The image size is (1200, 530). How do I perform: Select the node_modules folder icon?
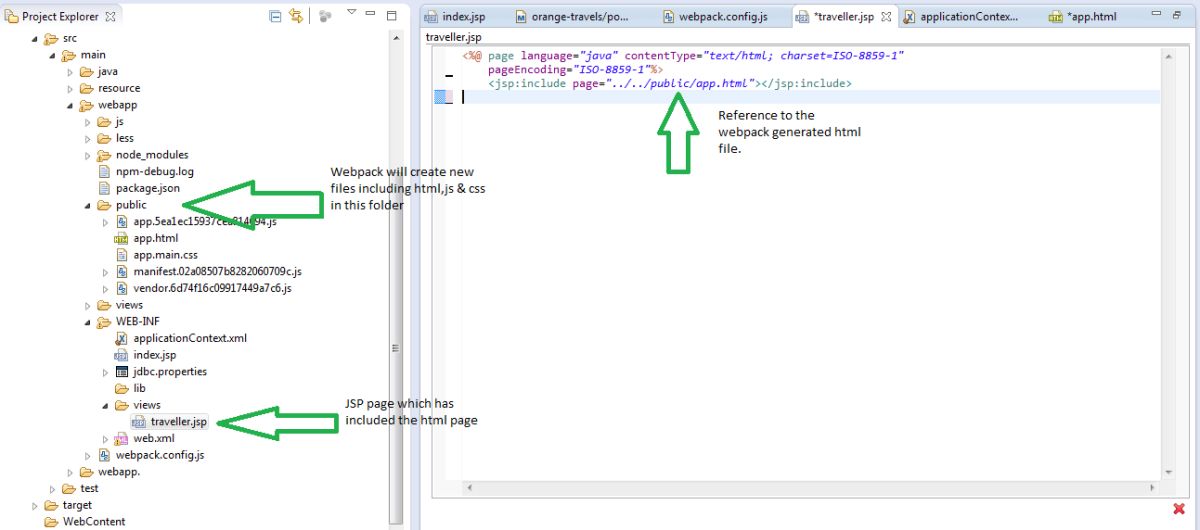pyautogui.click(x=105, y=155)
